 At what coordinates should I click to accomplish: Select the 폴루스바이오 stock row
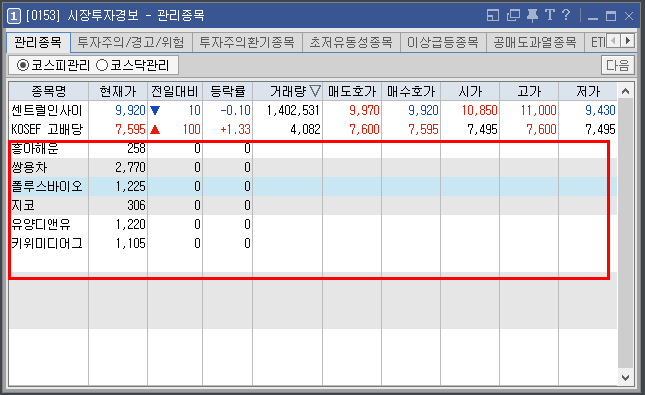pyautogui.click(x=313, y=186)
